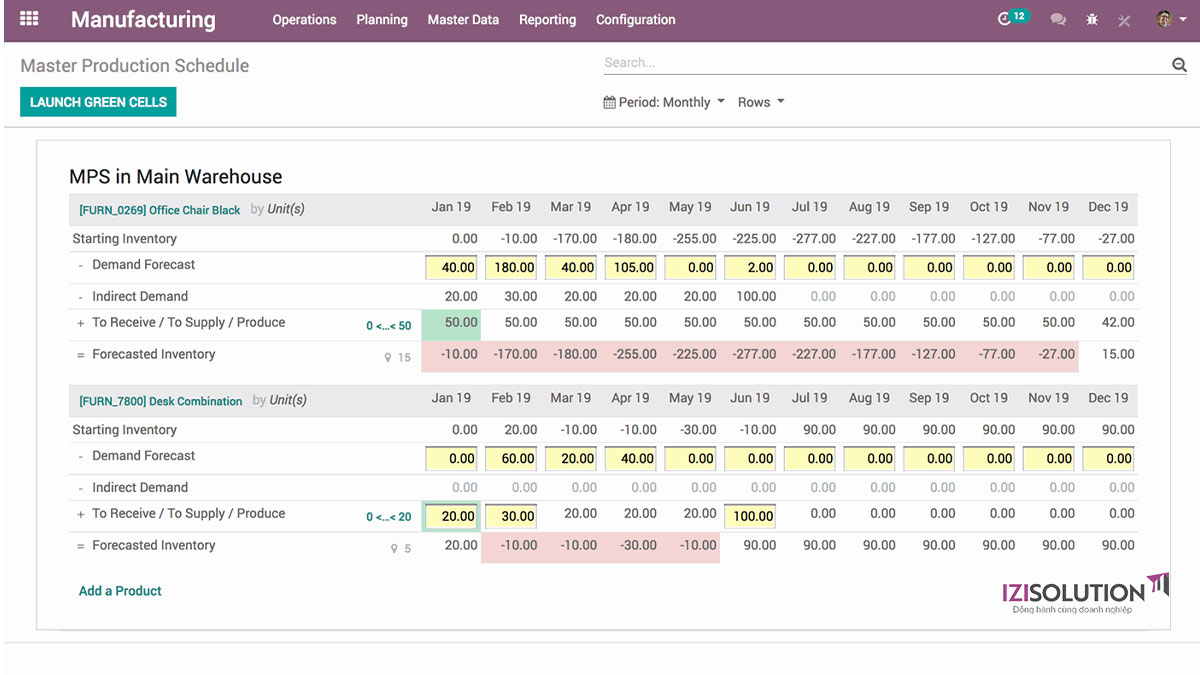Click the debug bug icon
Screen dimensions: 1200x675
pyautogui.click(x=1092, y=20)
